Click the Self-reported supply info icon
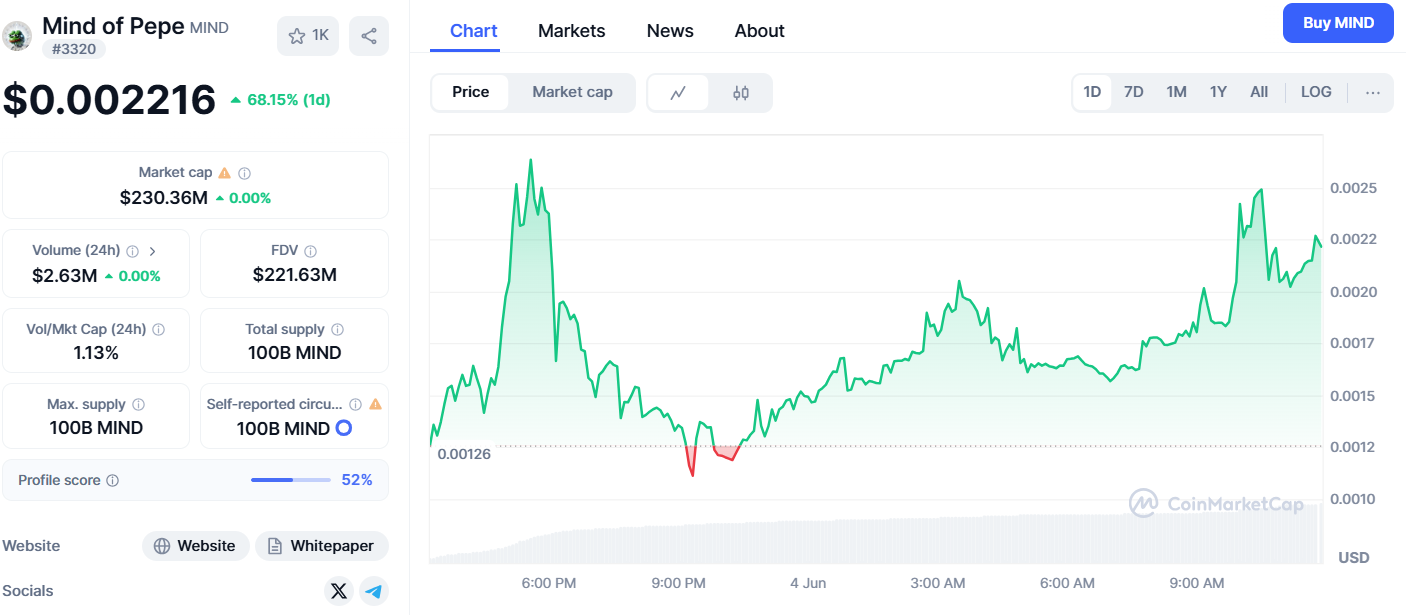This screenshot has width=1406, height=615. [x=356, y=405]
